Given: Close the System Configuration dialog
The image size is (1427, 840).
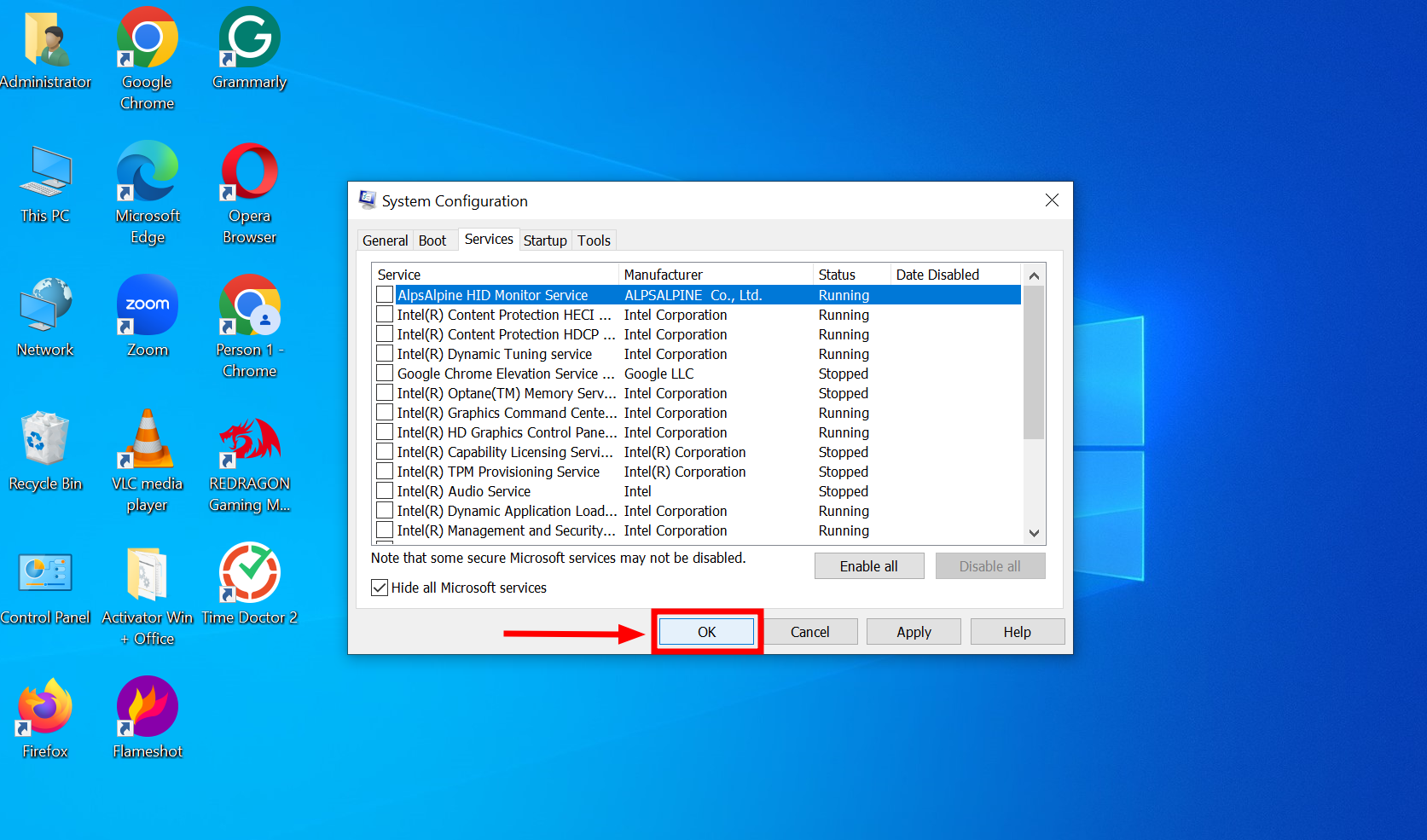Looking at the screenshot, I should pyautogui.click(x=1053, y=200).
